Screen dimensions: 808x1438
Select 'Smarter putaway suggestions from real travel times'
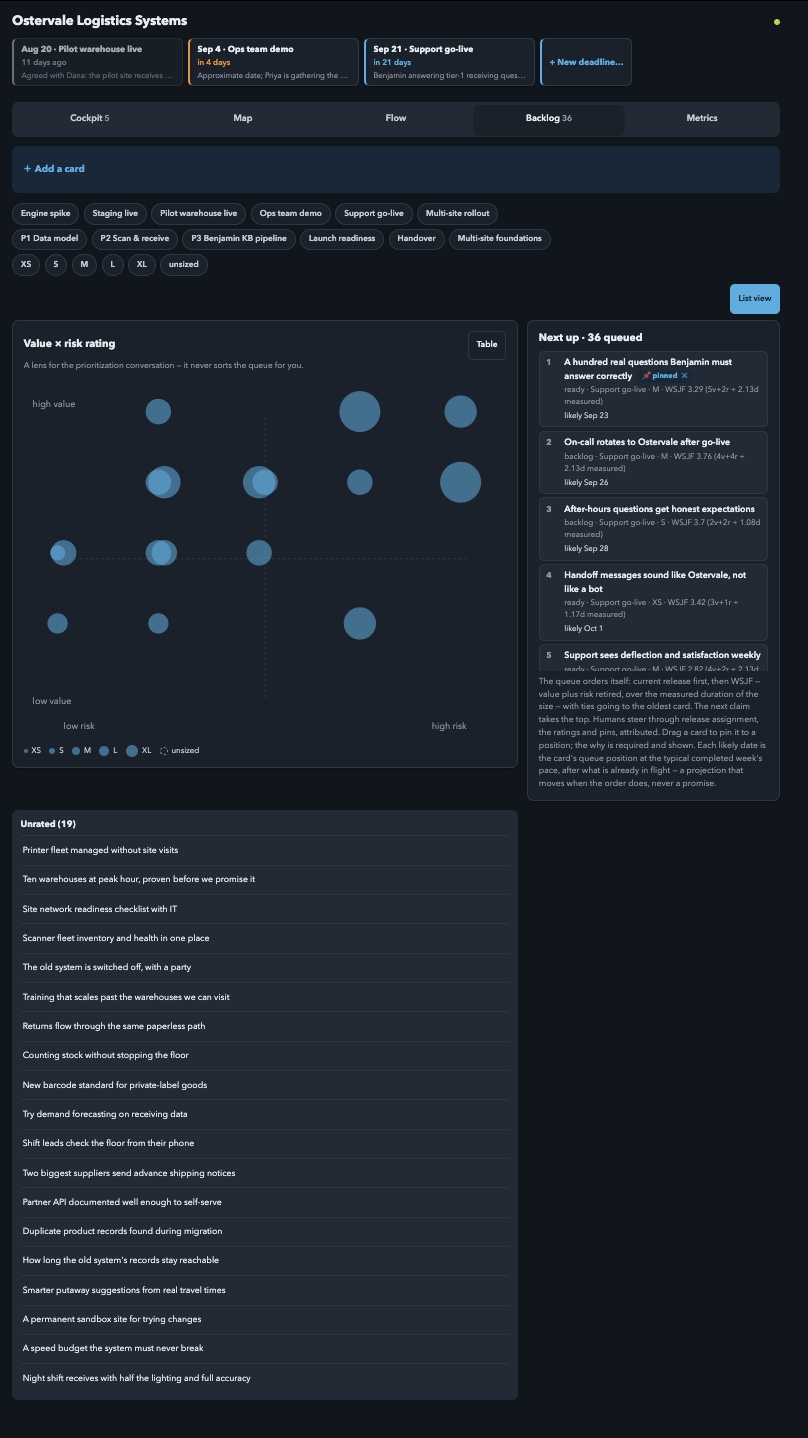pyautogui.click(x=265, y=1290)
